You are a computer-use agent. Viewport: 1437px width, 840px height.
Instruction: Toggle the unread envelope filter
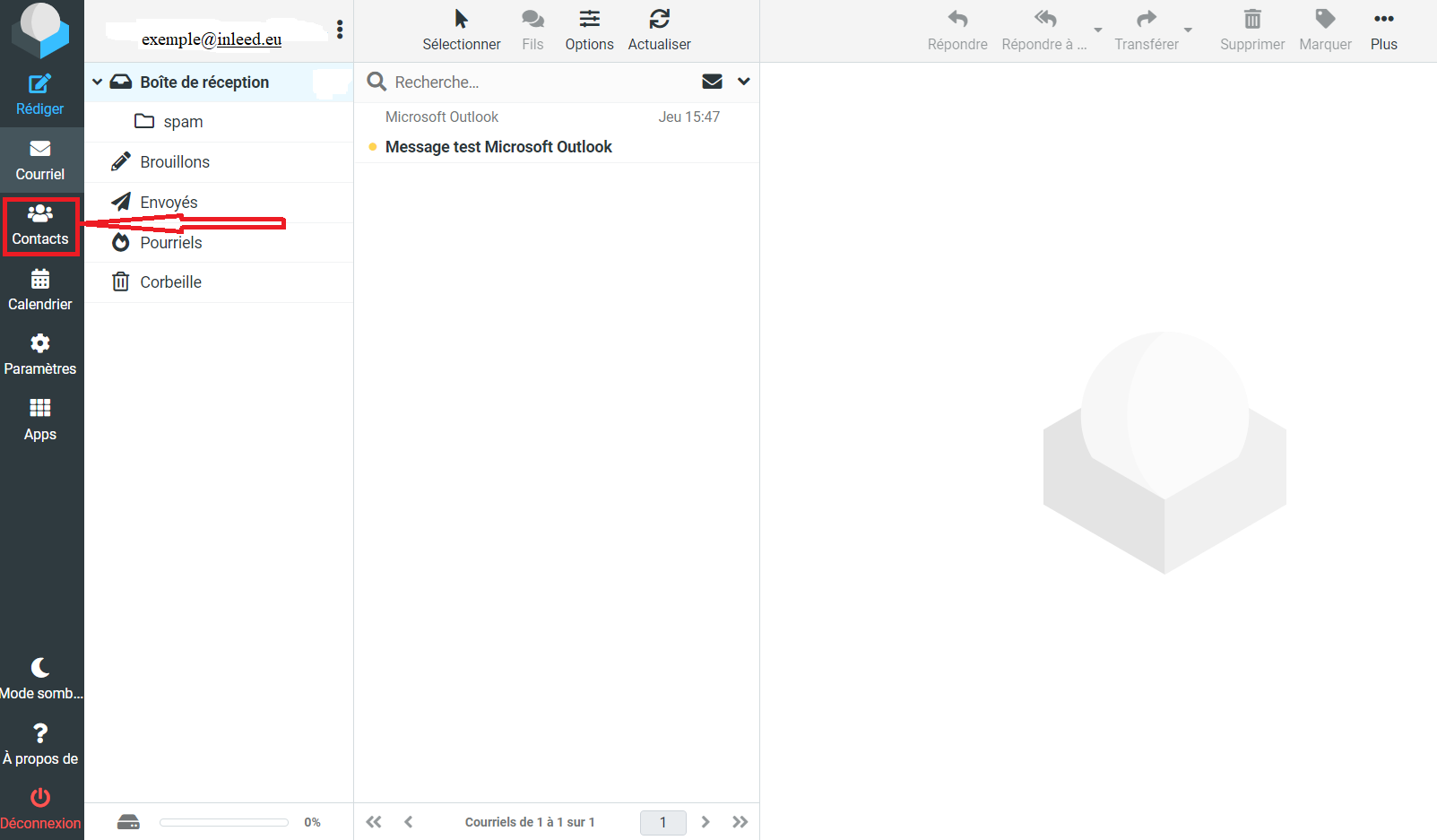pos(713,82)
